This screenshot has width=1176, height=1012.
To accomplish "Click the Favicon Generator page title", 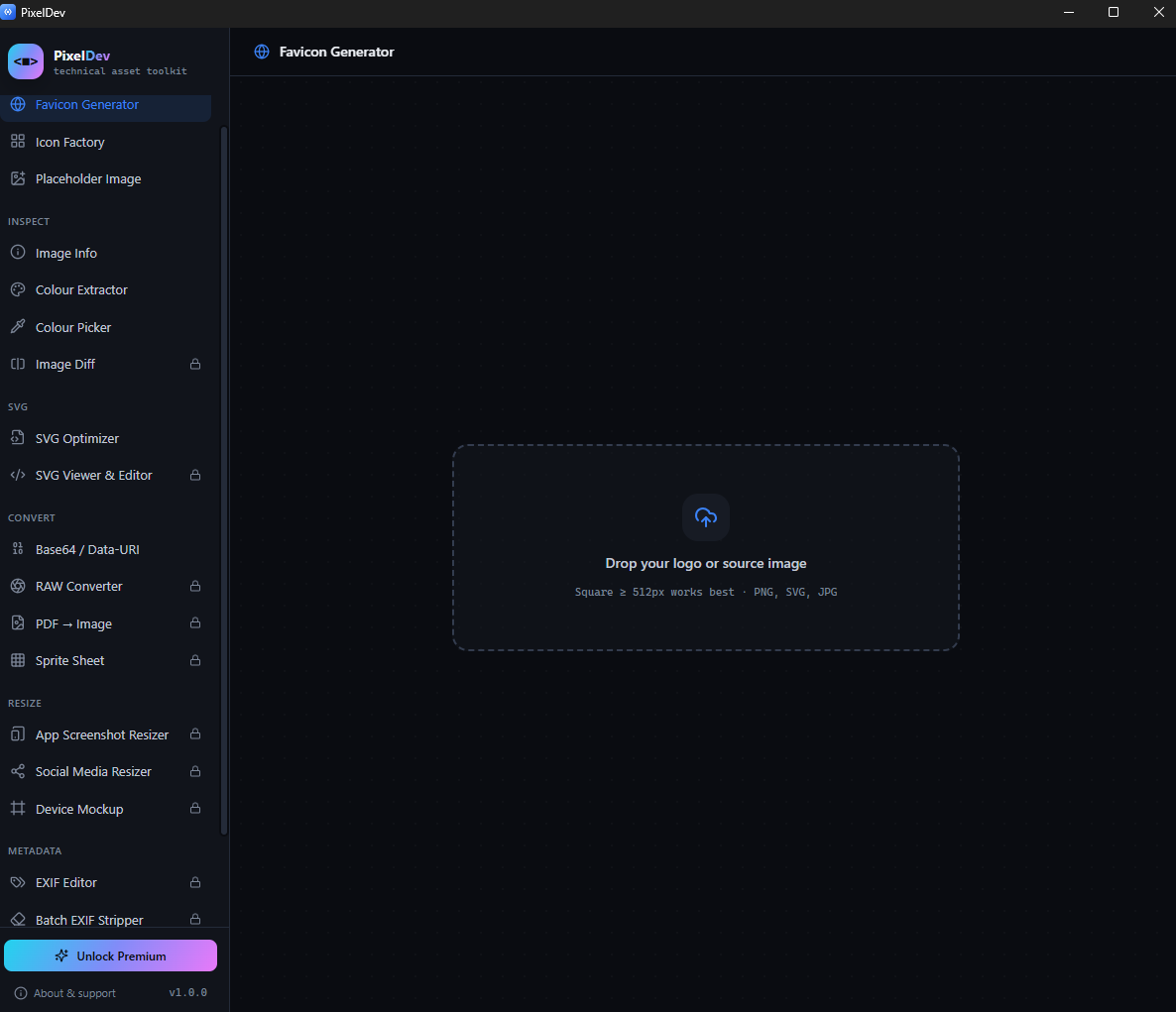I will pos(336,52).
